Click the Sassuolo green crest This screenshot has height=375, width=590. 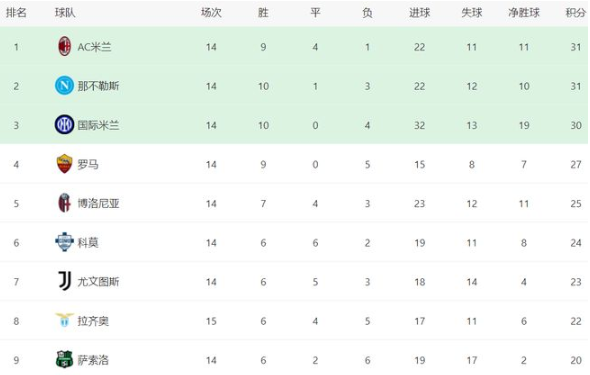[x=64, y=360]
